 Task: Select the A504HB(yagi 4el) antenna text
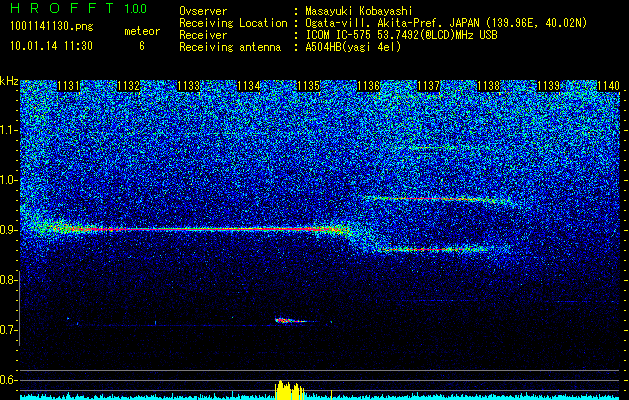pyautogui.click(x=353, y=47)
